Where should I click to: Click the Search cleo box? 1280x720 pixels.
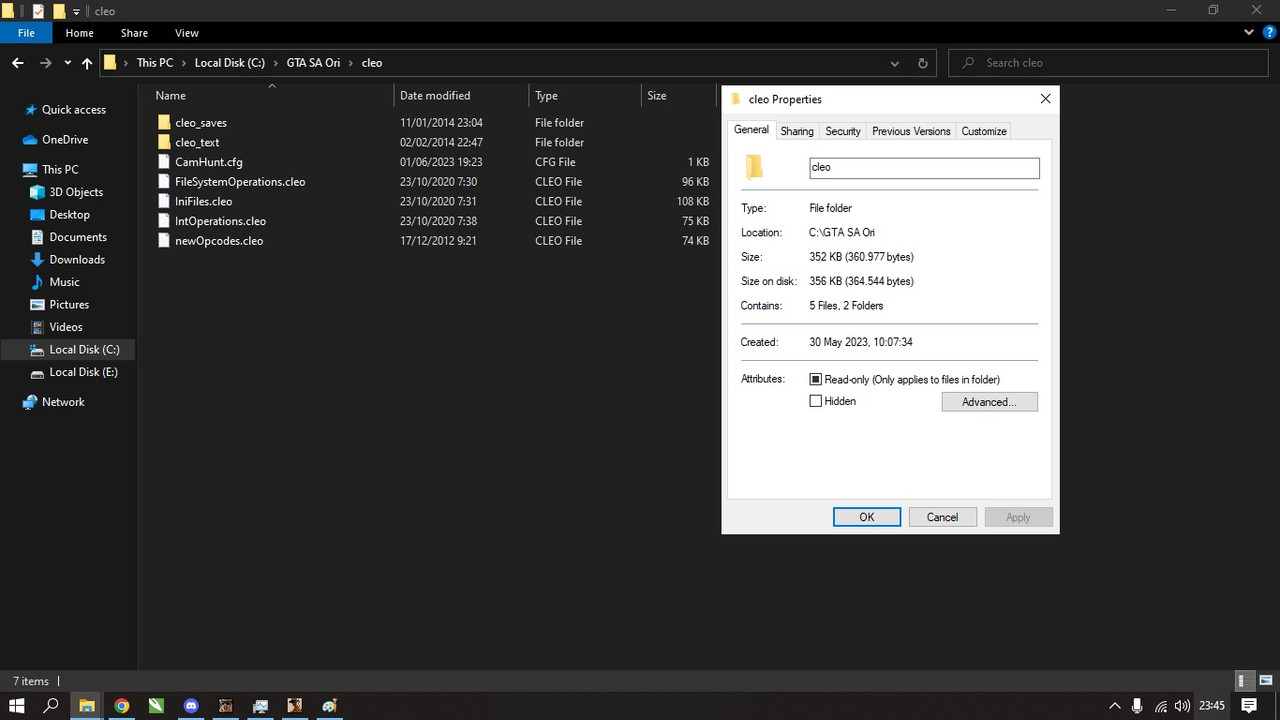pyautogui.click(x=1108, y=63)
